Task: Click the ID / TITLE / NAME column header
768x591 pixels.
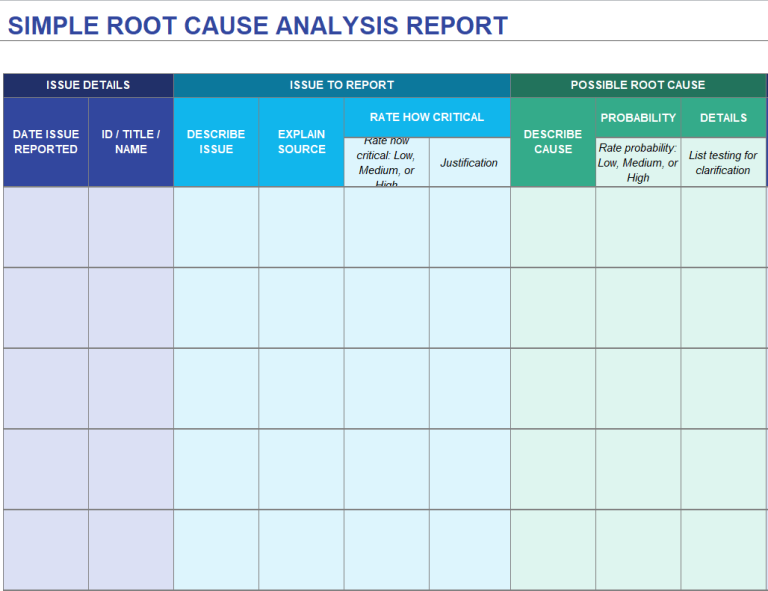Action: tap(131, 142)
